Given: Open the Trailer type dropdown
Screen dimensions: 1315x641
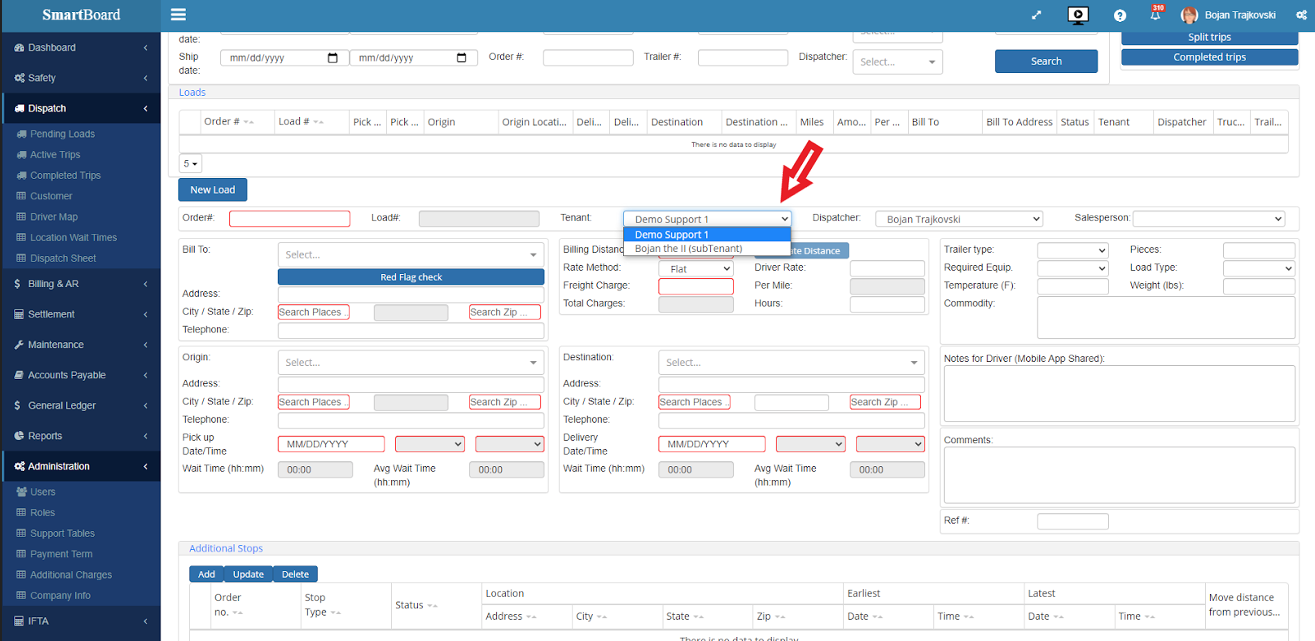Looking at the screenshot, I should [1073, 250].
